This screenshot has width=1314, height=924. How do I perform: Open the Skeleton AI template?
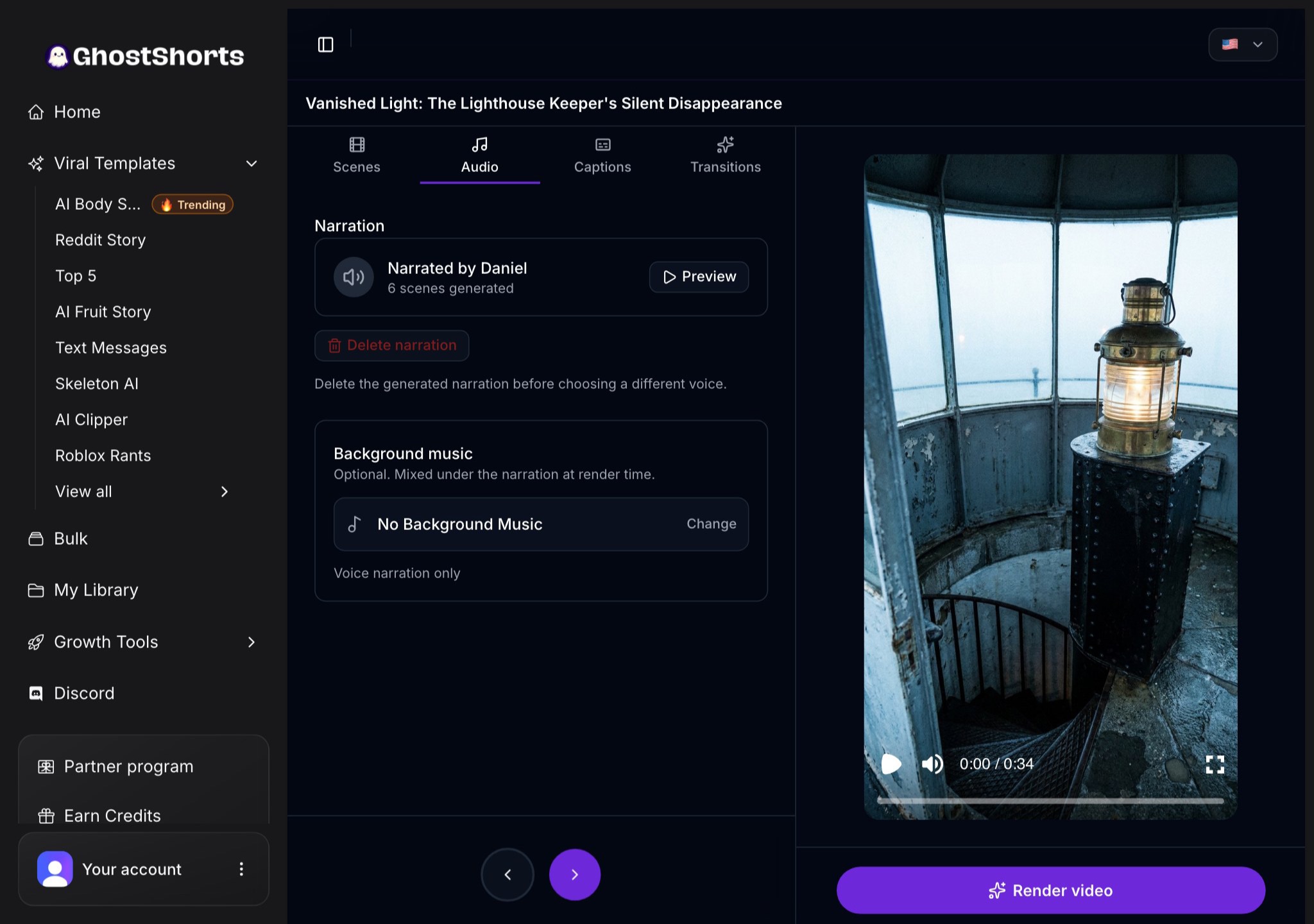(97, 384)
